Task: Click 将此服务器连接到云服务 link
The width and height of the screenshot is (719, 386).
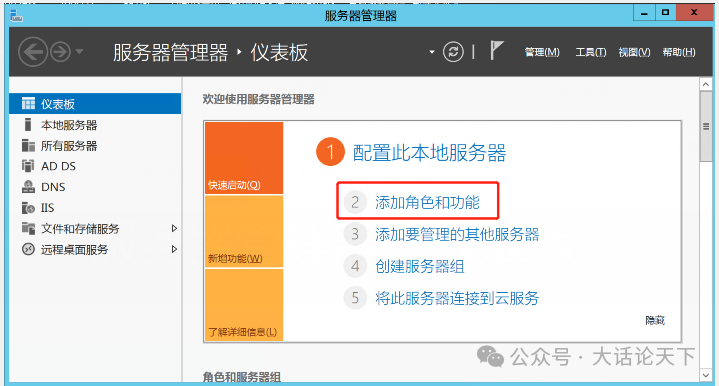Action: [x=457, y=298]
